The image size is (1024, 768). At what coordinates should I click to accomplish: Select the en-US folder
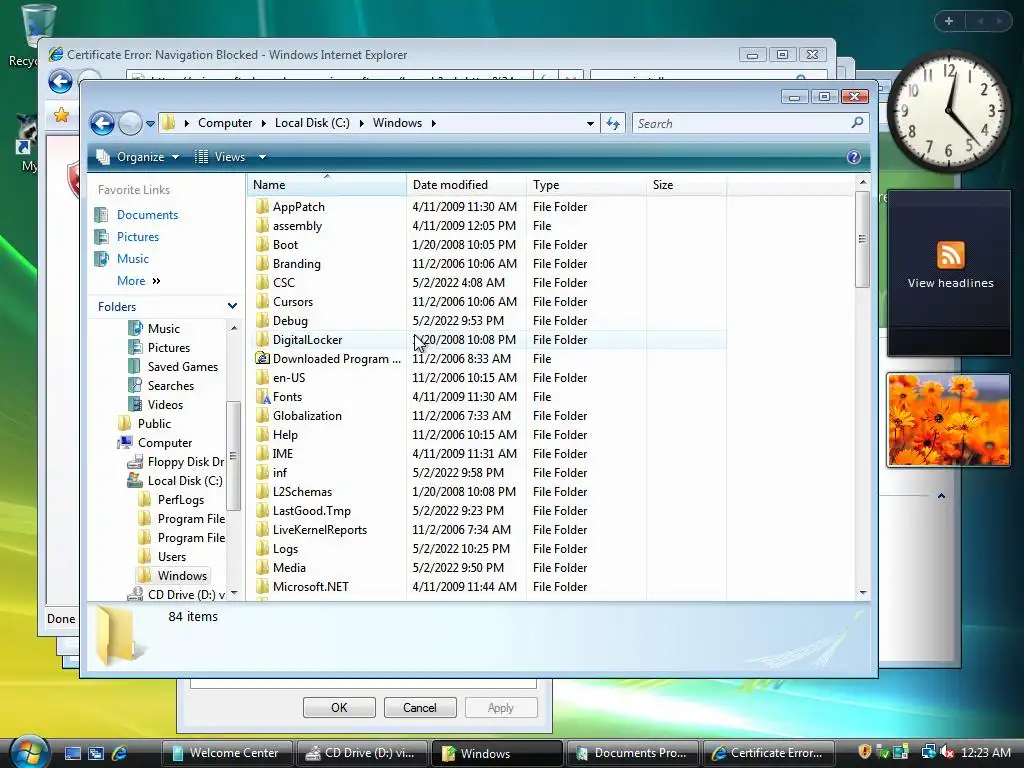pyautogui.click(x=289, y=377)
